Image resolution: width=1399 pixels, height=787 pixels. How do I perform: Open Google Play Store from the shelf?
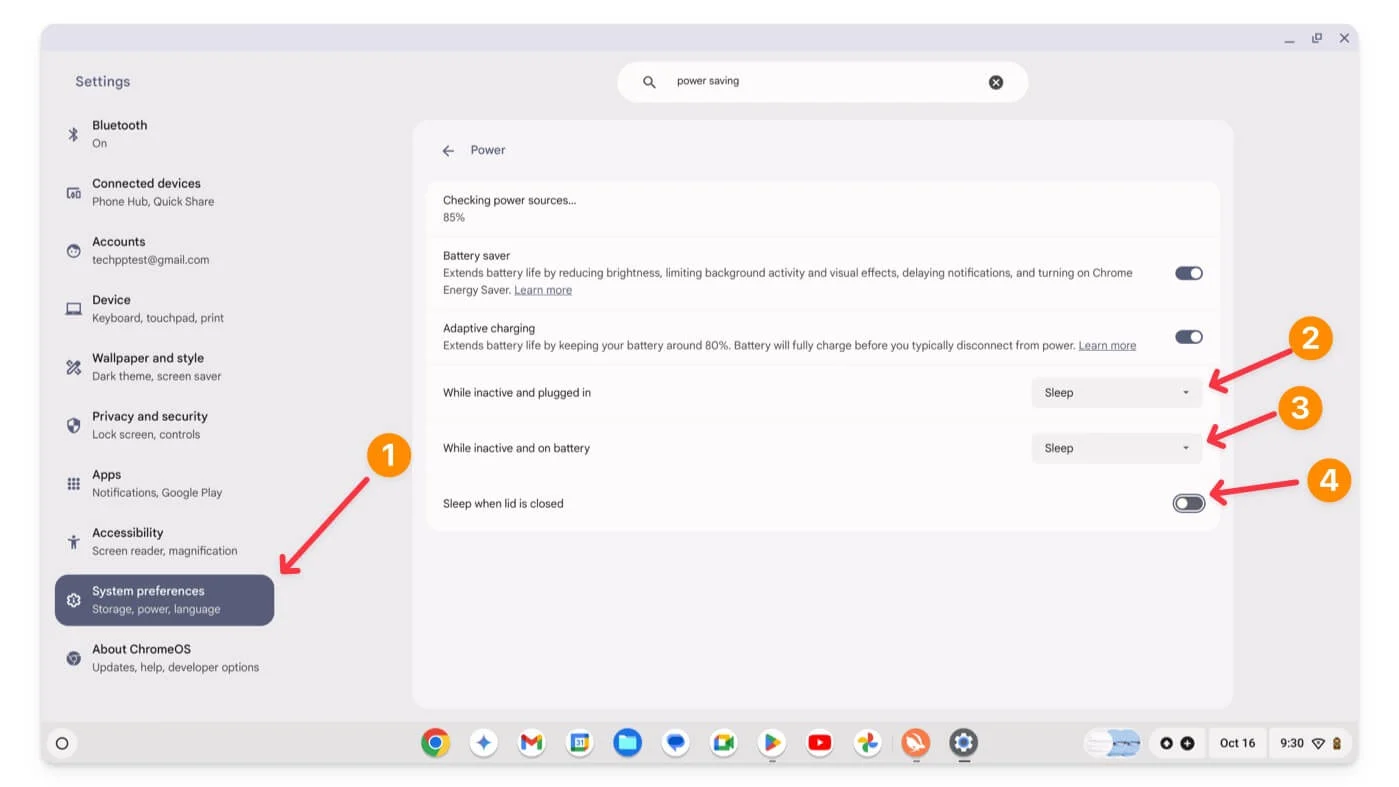(x=771, y=743)
